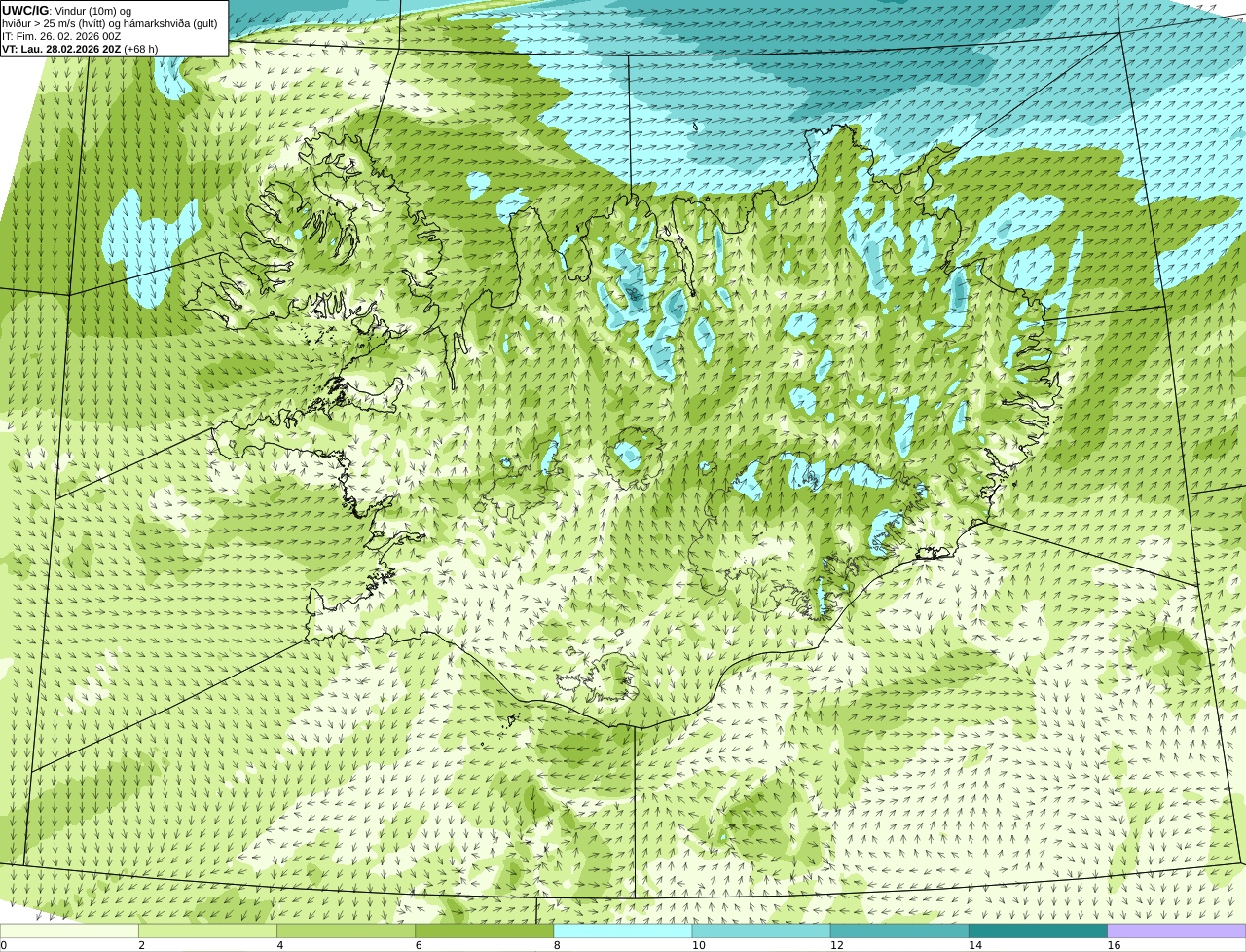Click the legend scale label '14'
Screen dimensions: 1246x952
[974, 945]
